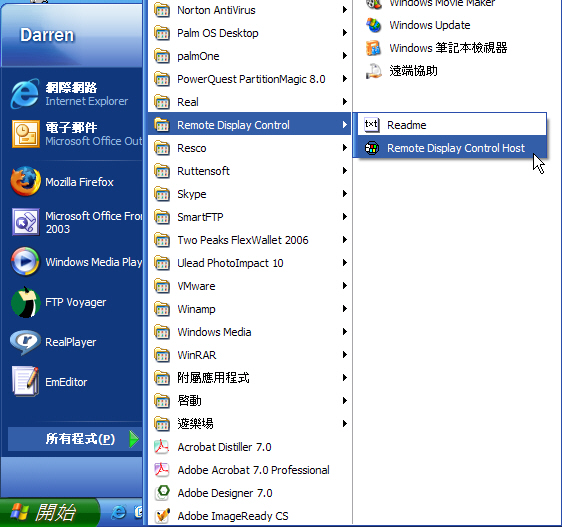Click the FTP Voyager icon
Screen dimensions: 562x527
coord(25,302)
